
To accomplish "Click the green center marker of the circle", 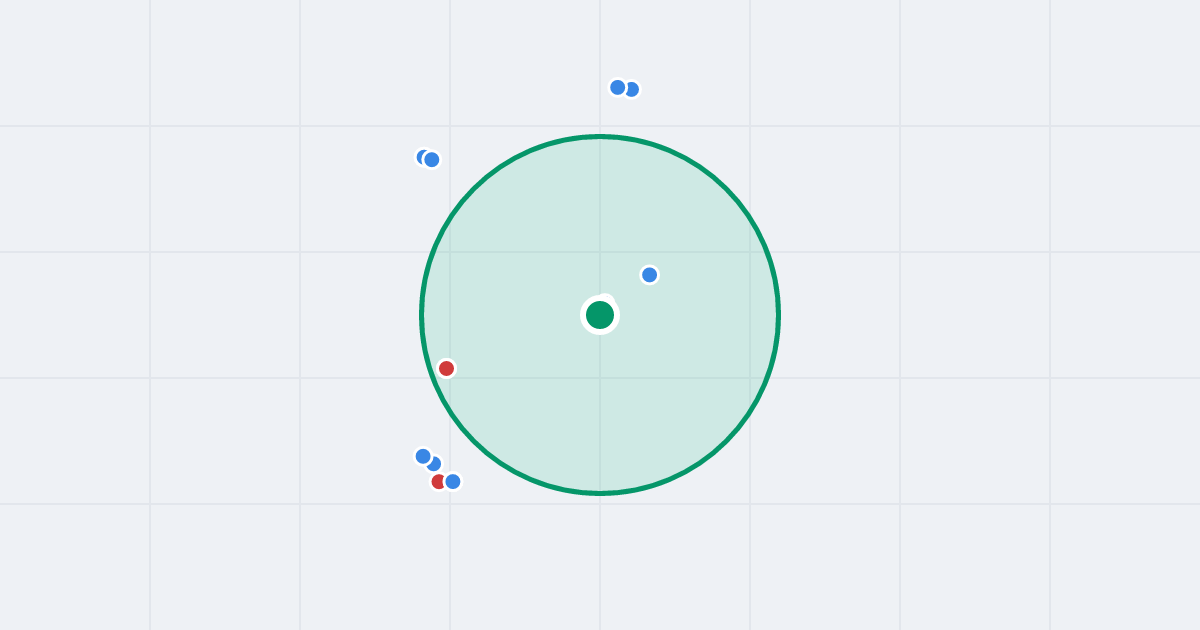I will pyautogui.click(x=600, y=315).
